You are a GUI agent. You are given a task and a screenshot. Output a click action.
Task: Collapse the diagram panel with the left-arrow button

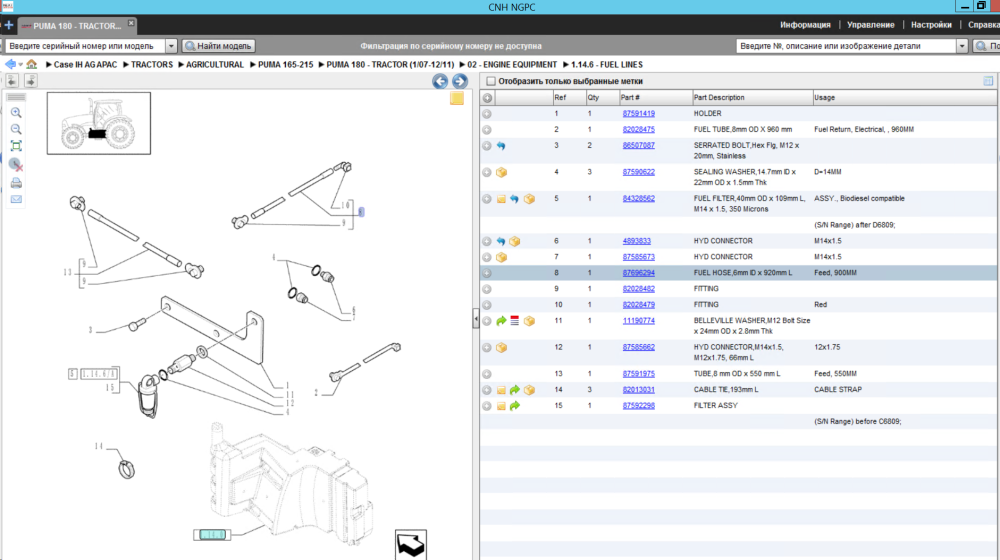12,80
